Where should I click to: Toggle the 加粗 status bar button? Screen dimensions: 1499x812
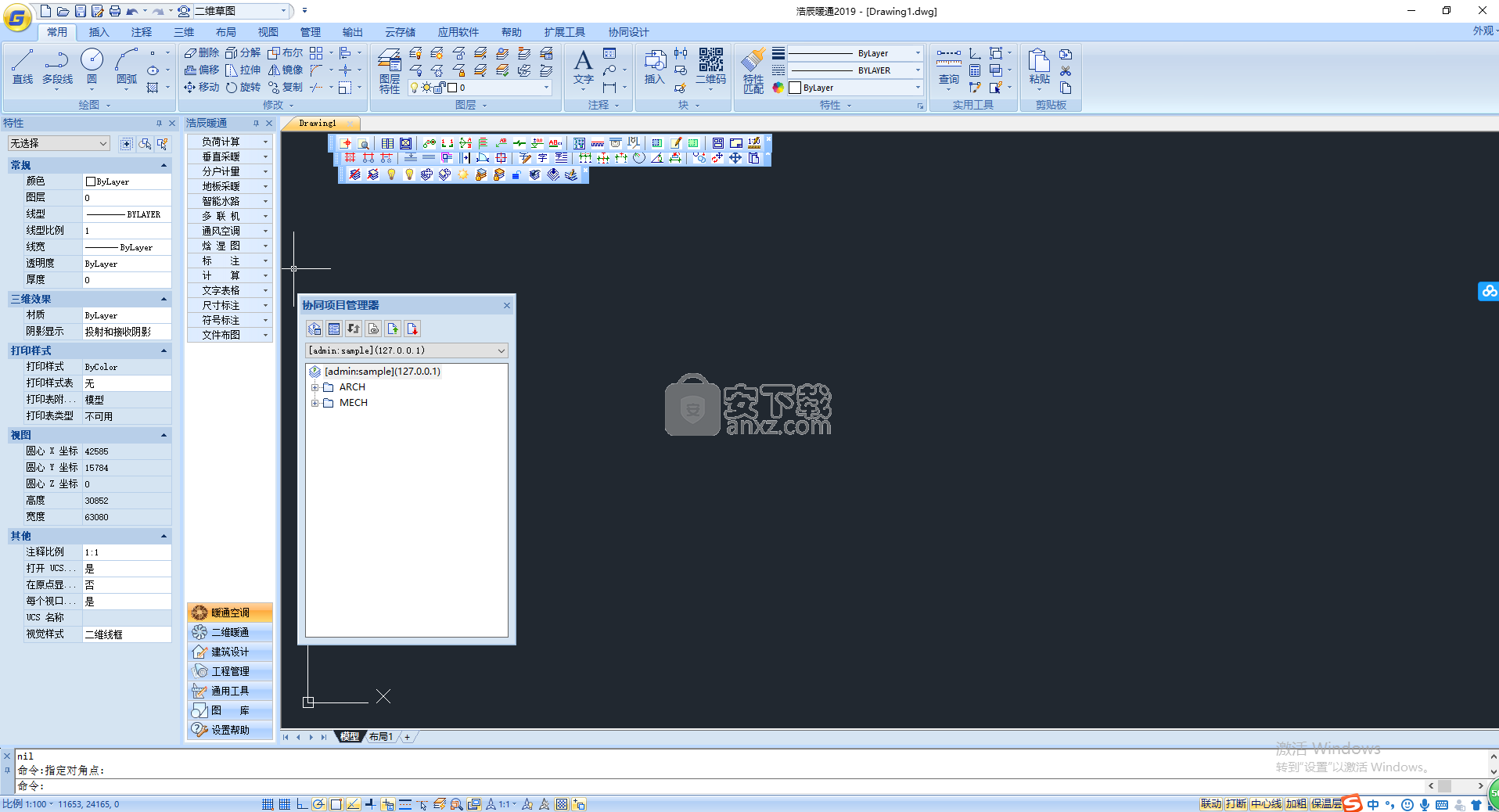point(1296,804)
